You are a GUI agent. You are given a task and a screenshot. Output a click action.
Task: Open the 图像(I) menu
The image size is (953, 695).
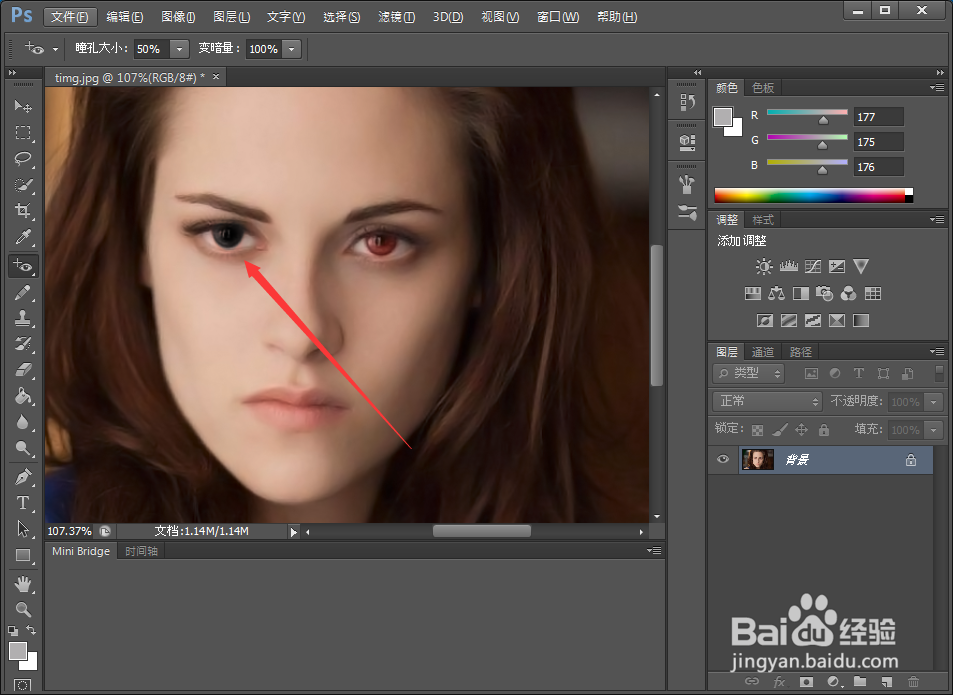[178, 17]
